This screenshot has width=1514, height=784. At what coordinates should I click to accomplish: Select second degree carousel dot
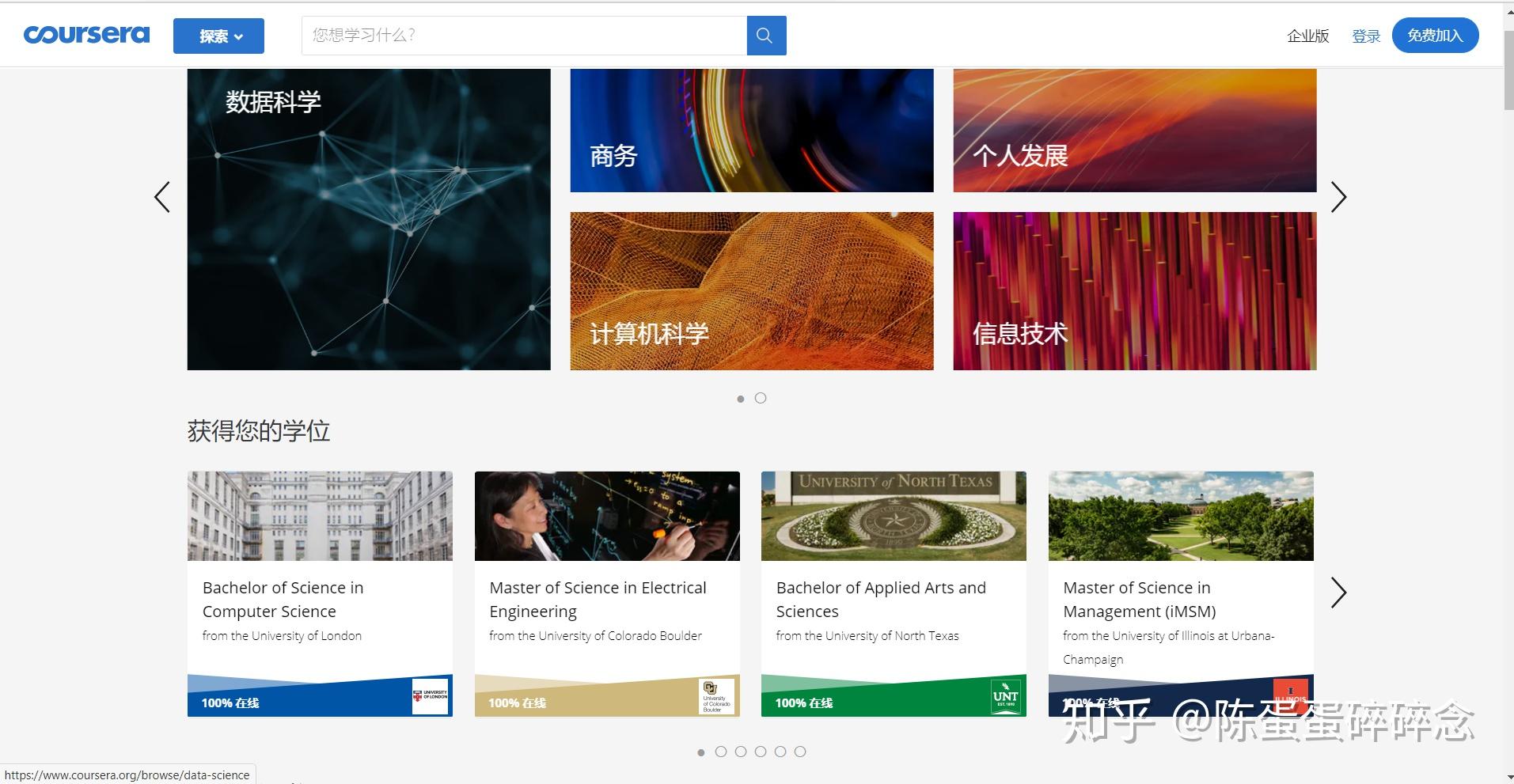[721, 752]
